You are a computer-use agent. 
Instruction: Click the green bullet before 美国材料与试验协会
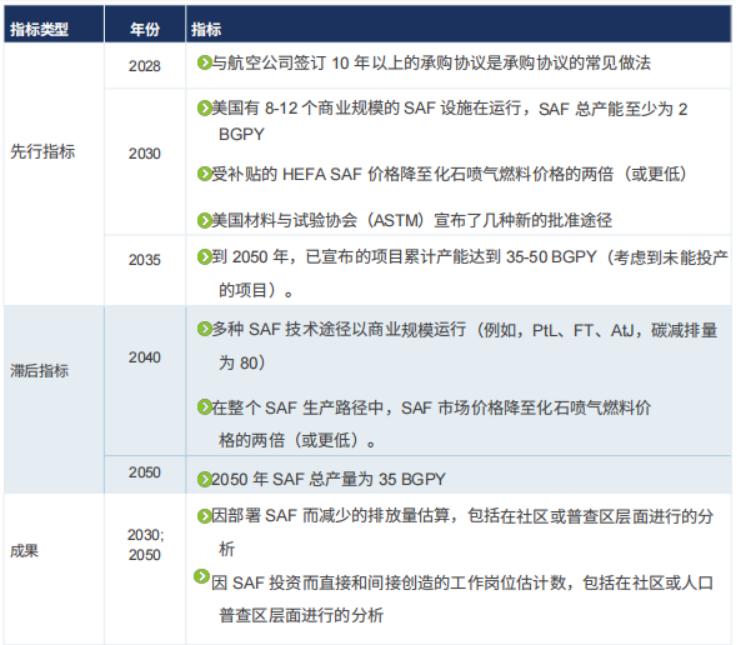pyautogui.click(x=204, y=220)
